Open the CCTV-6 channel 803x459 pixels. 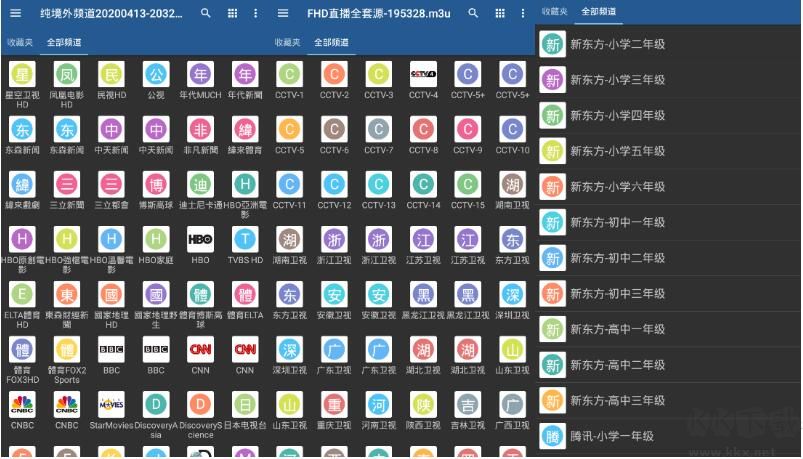click(334, 135)
